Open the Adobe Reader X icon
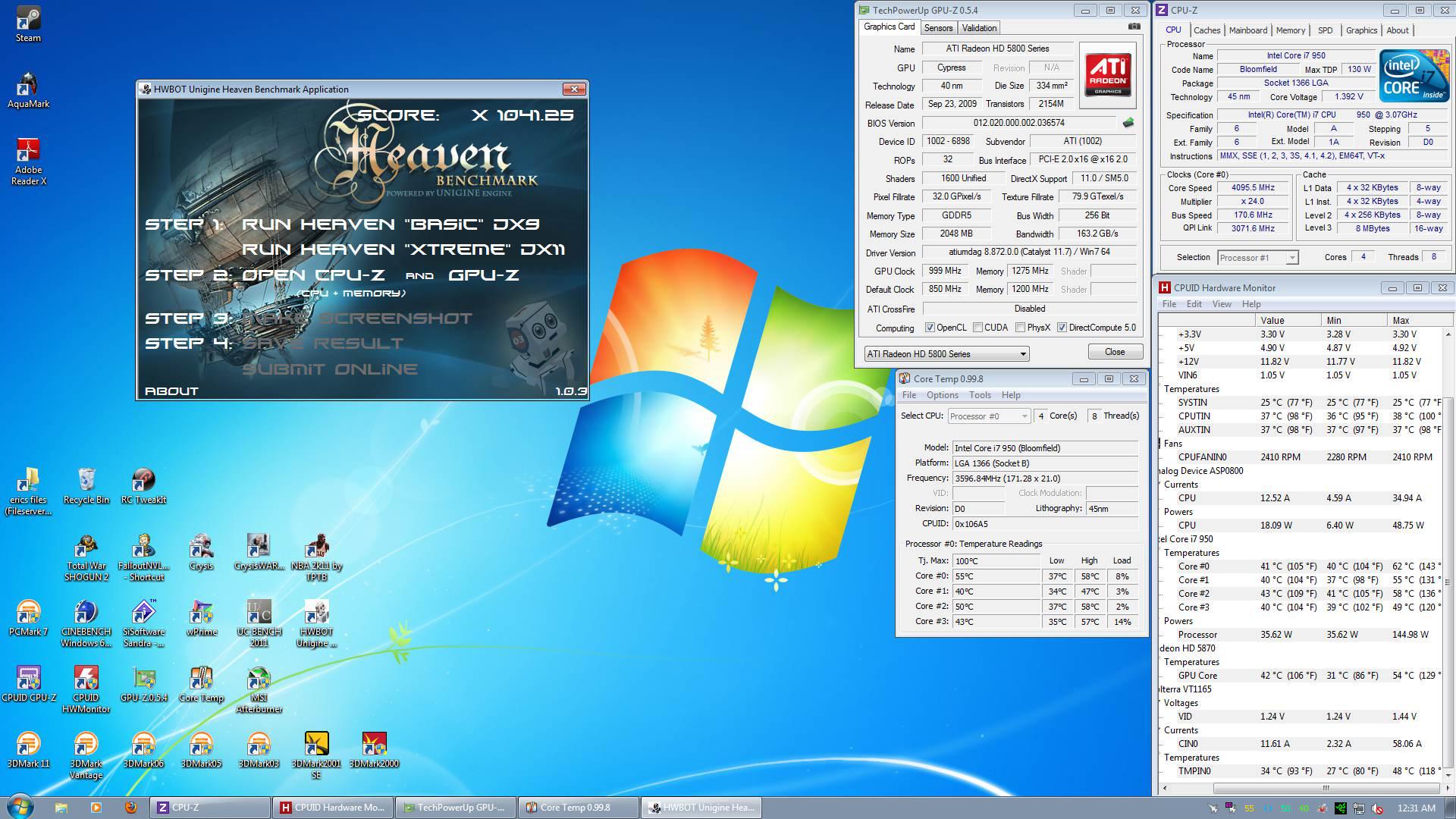Viewport: 1456px width, 819px height. tap(28, 161)
